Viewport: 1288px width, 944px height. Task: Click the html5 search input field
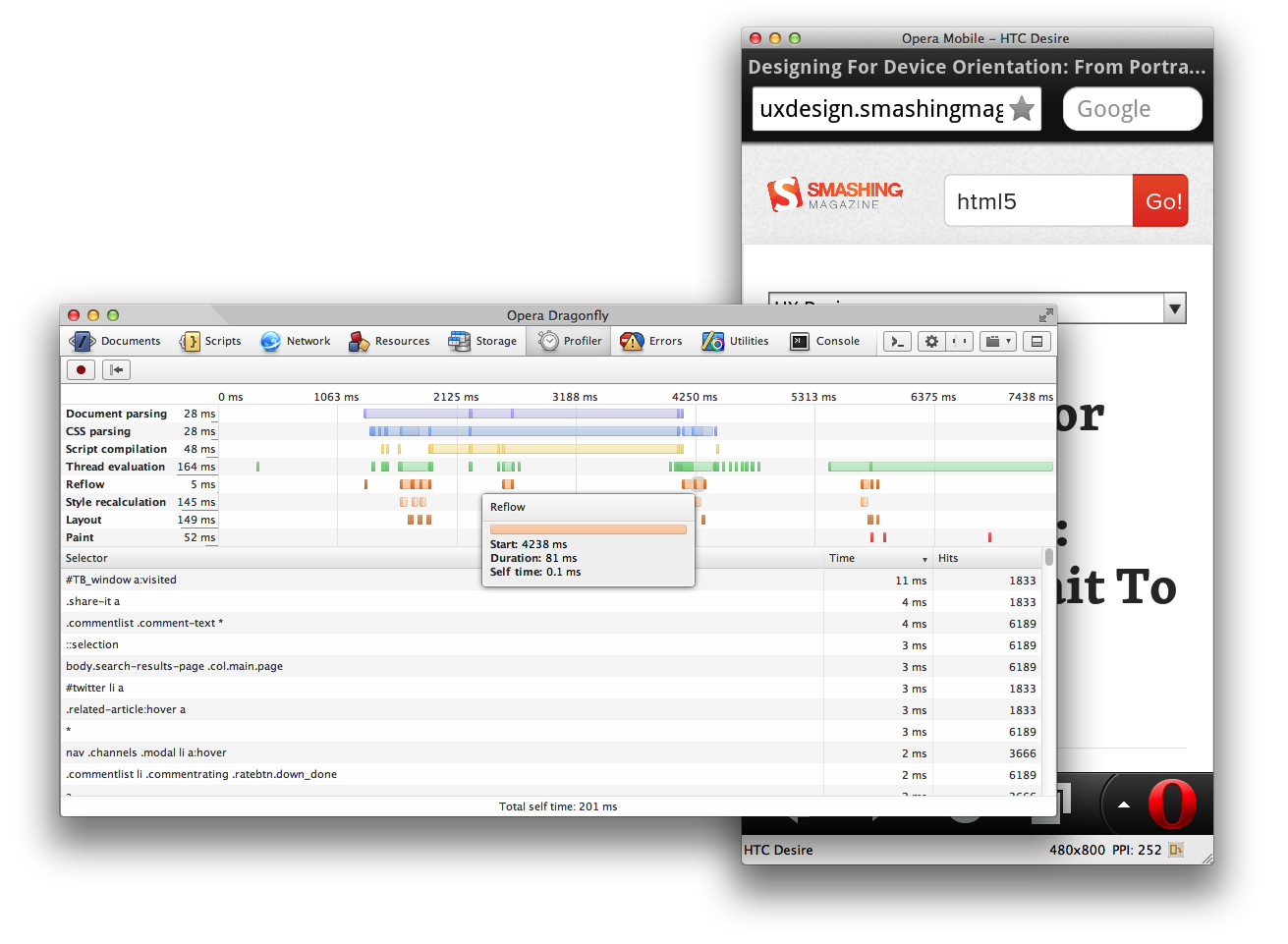point(1037,200)
